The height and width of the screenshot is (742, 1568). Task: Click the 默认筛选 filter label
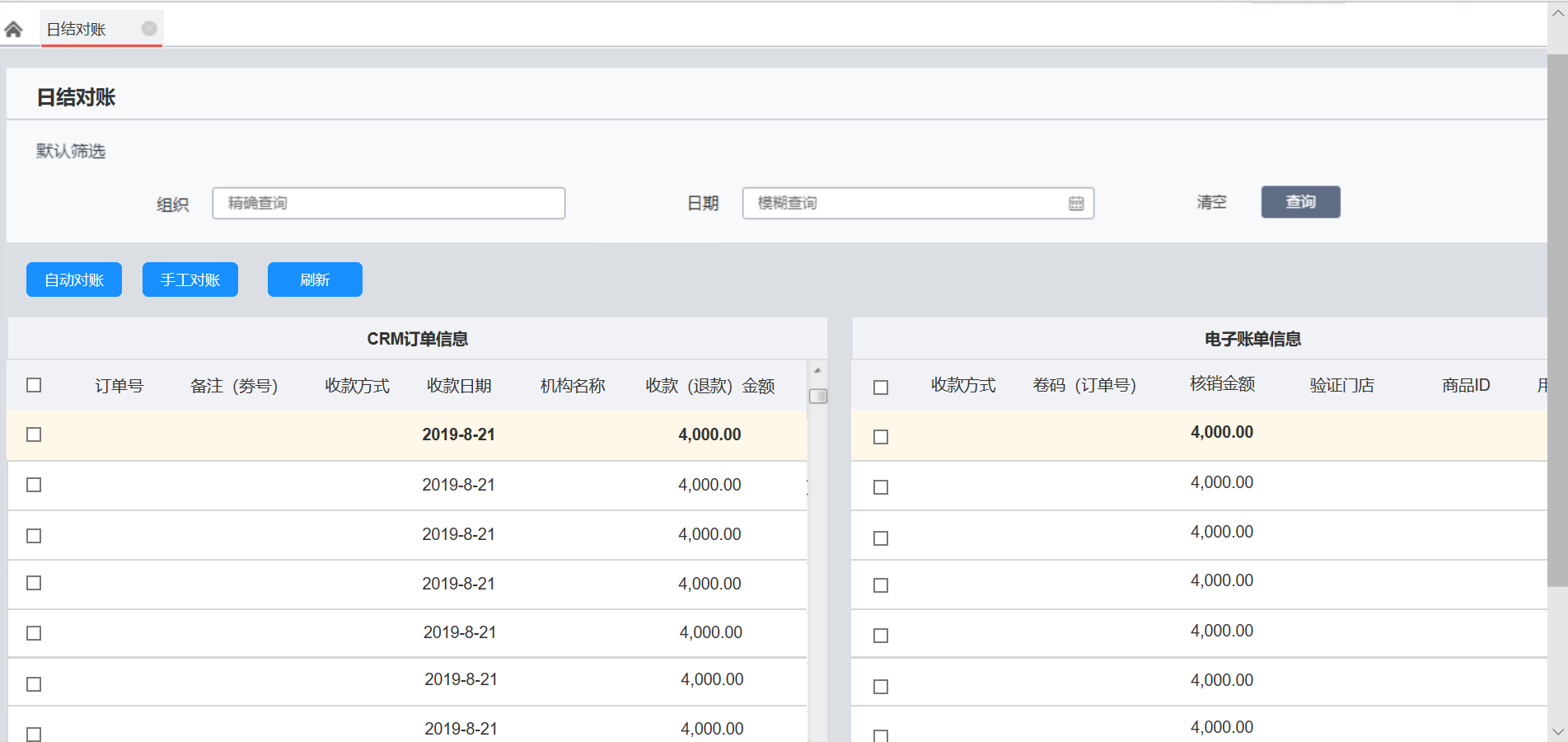[71, 151]
